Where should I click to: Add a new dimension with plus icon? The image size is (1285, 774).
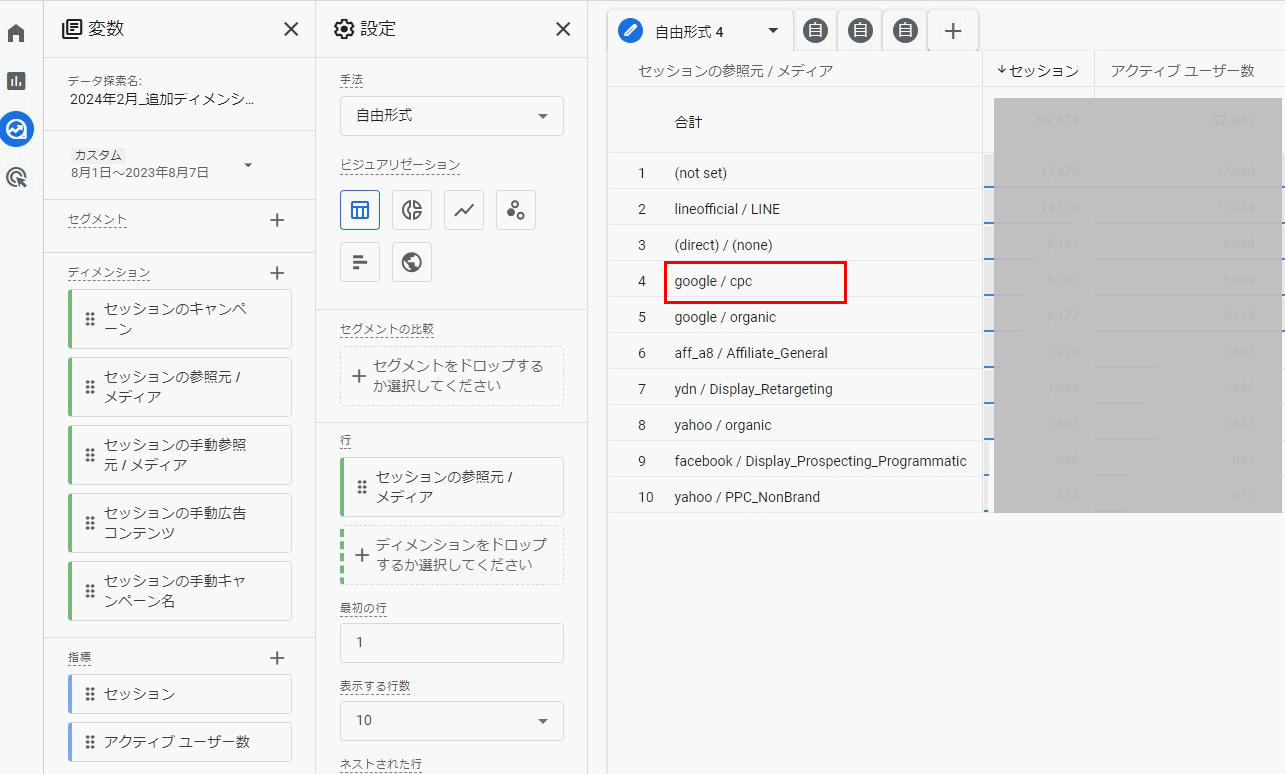tap(277, 273)
